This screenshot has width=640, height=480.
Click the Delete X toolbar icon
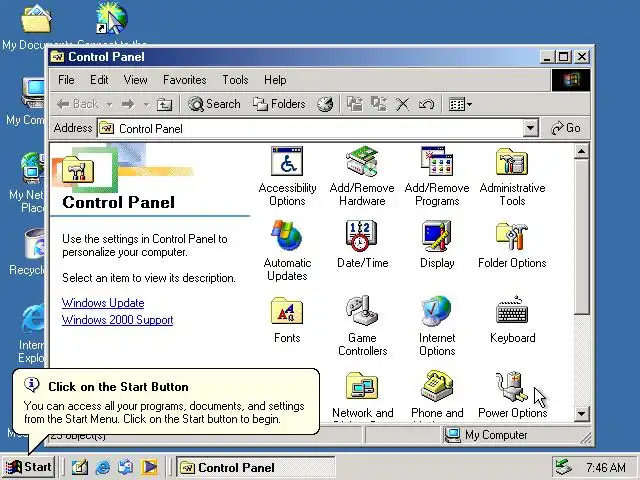[402, 104]
